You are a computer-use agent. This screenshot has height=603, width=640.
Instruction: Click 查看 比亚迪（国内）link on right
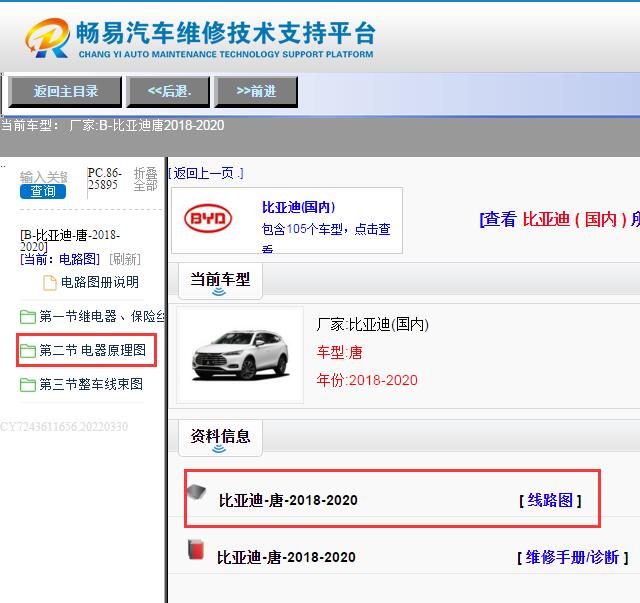(x=560, y=220)
